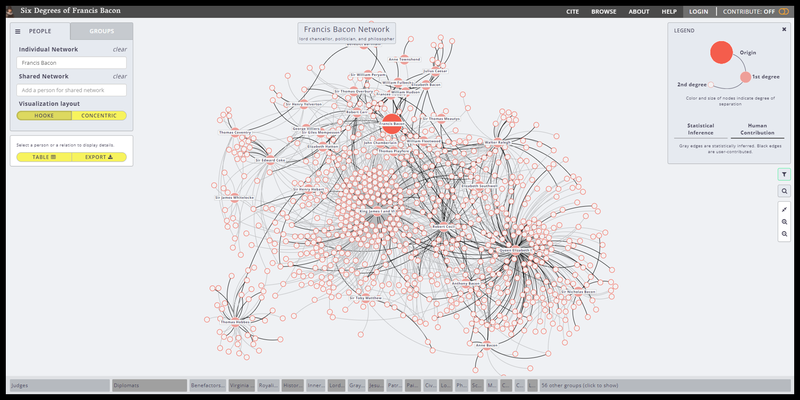Open the filter tool icon

[x=785, y=174]
